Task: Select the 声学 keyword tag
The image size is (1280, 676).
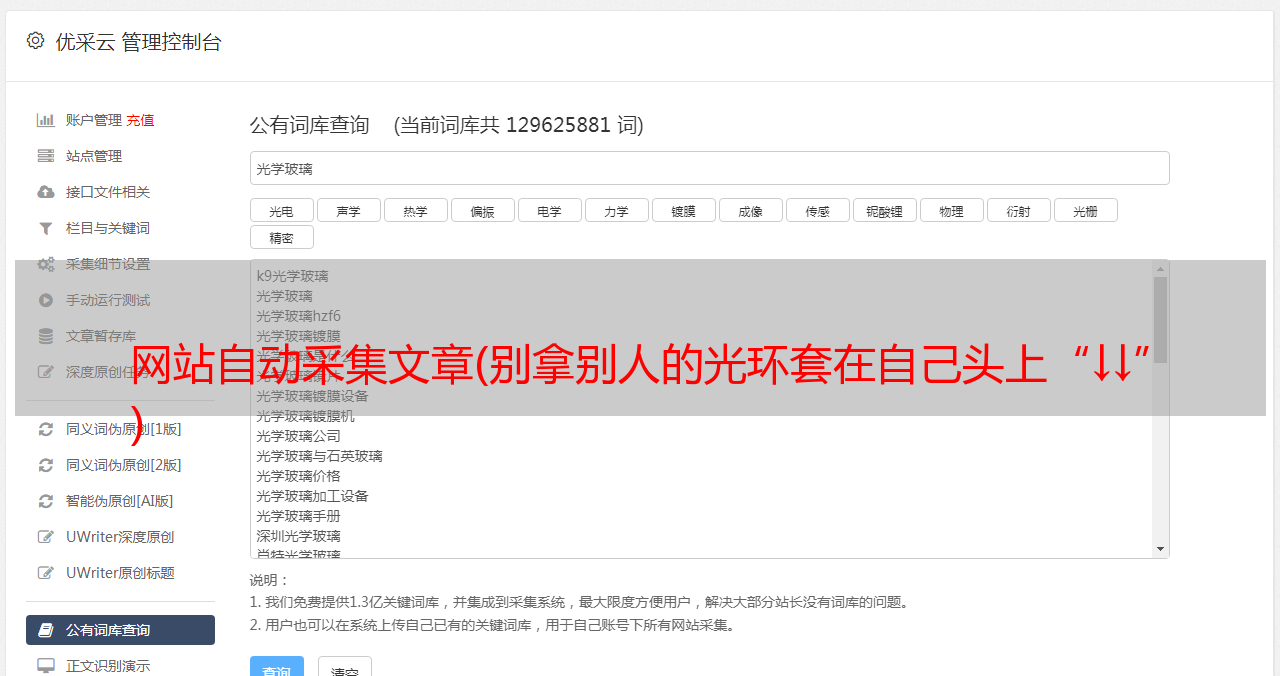Action: [x=348, y=210]
